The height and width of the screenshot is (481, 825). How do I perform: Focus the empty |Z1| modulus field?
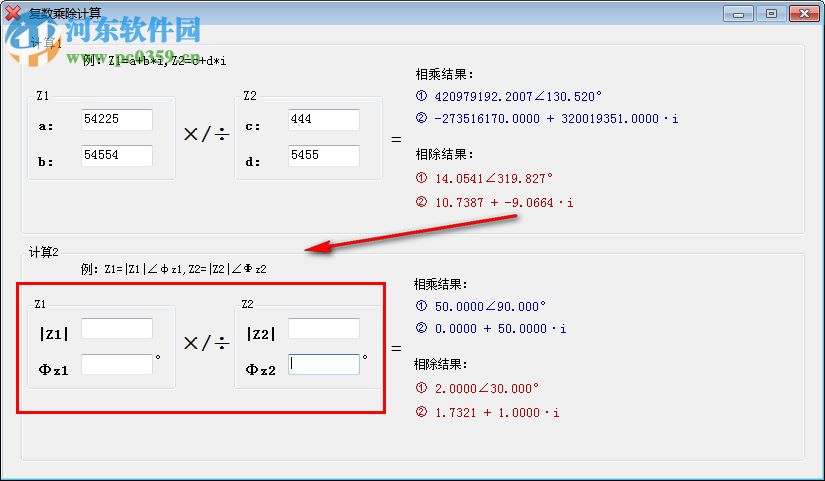(117, 328)
